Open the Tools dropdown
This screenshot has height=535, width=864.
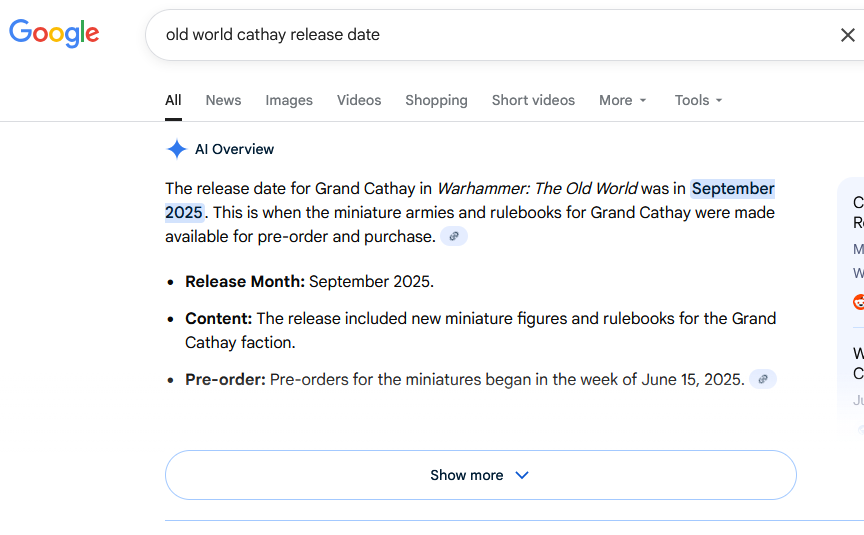[698, 100]
